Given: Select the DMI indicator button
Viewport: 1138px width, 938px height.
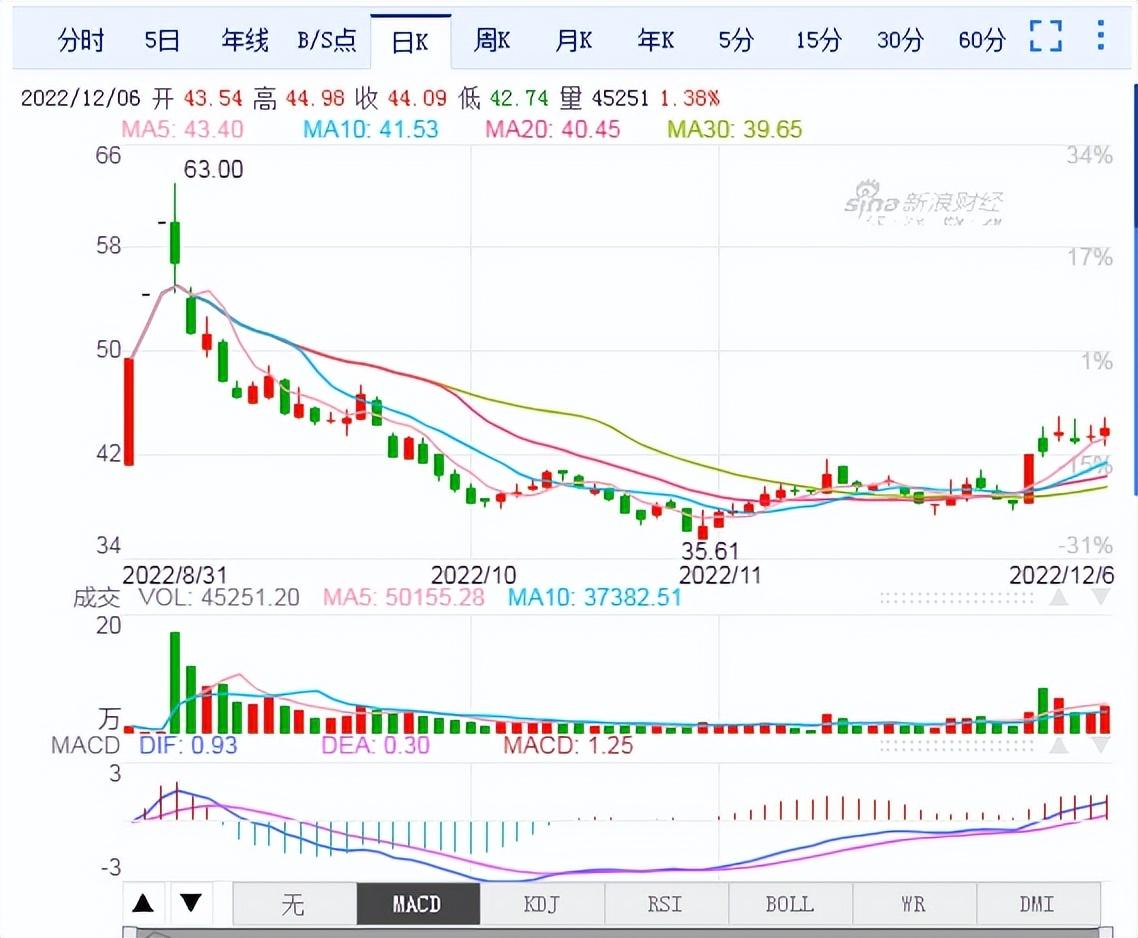Looking at the screenshot, I should pyautogui.click(x=1037, y=904).
